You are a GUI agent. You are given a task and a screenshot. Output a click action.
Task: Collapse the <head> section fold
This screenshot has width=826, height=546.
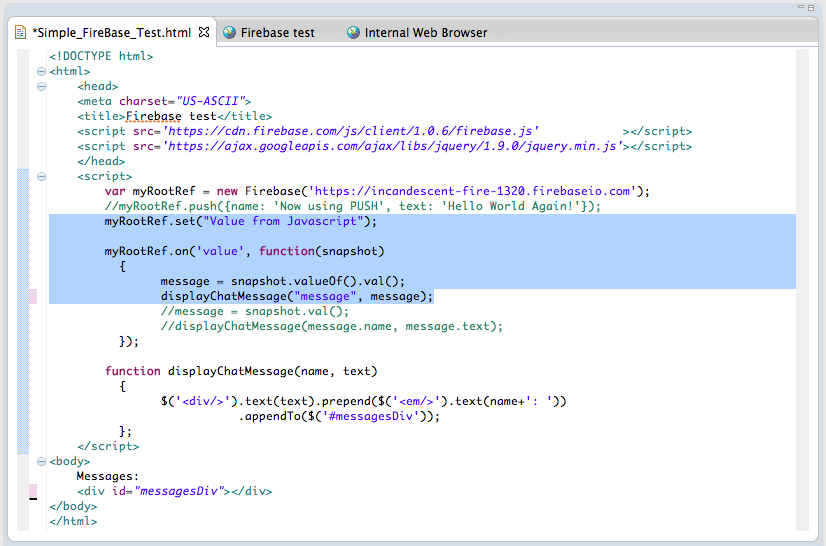pos(41,86)
